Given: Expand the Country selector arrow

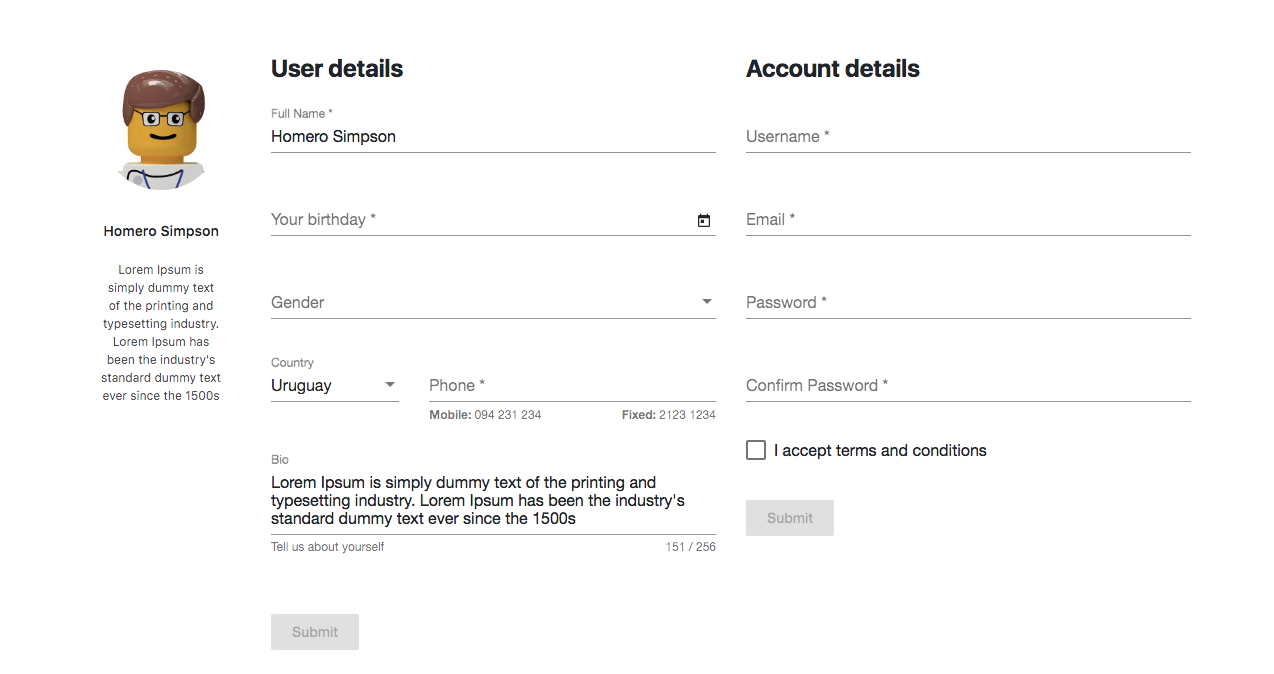Looking at the screenshot, I should tap(390, 384).
